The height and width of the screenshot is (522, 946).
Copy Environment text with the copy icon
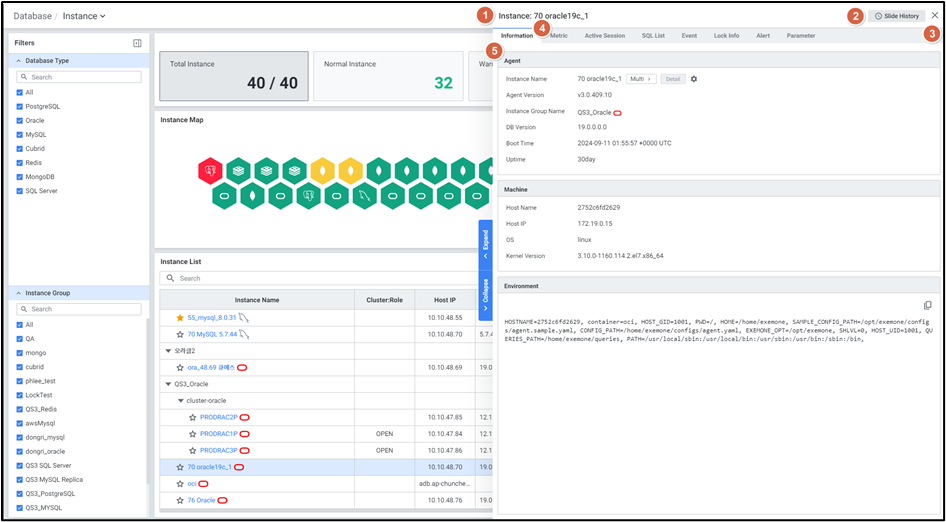pos(927,305)
